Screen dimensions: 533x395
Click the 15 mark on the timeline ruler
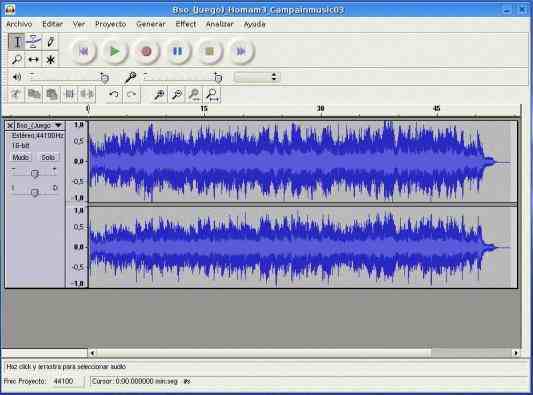pyautogui.click(x=204, y=108)
